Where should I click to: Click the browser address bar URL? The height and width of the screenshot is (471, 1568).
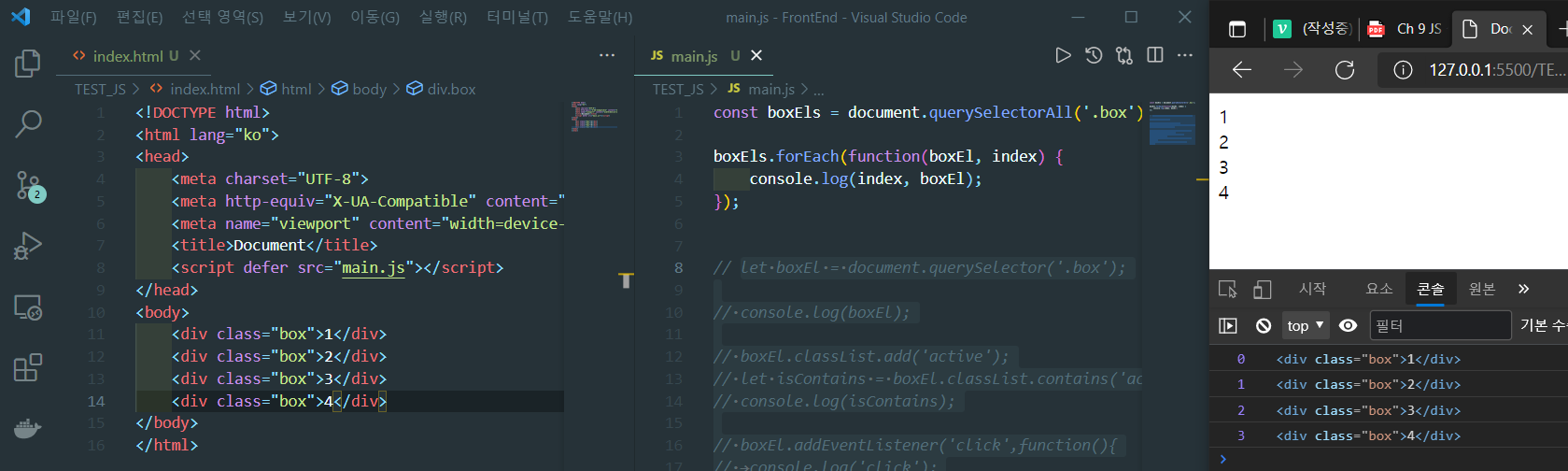[x=1497, y=70]
